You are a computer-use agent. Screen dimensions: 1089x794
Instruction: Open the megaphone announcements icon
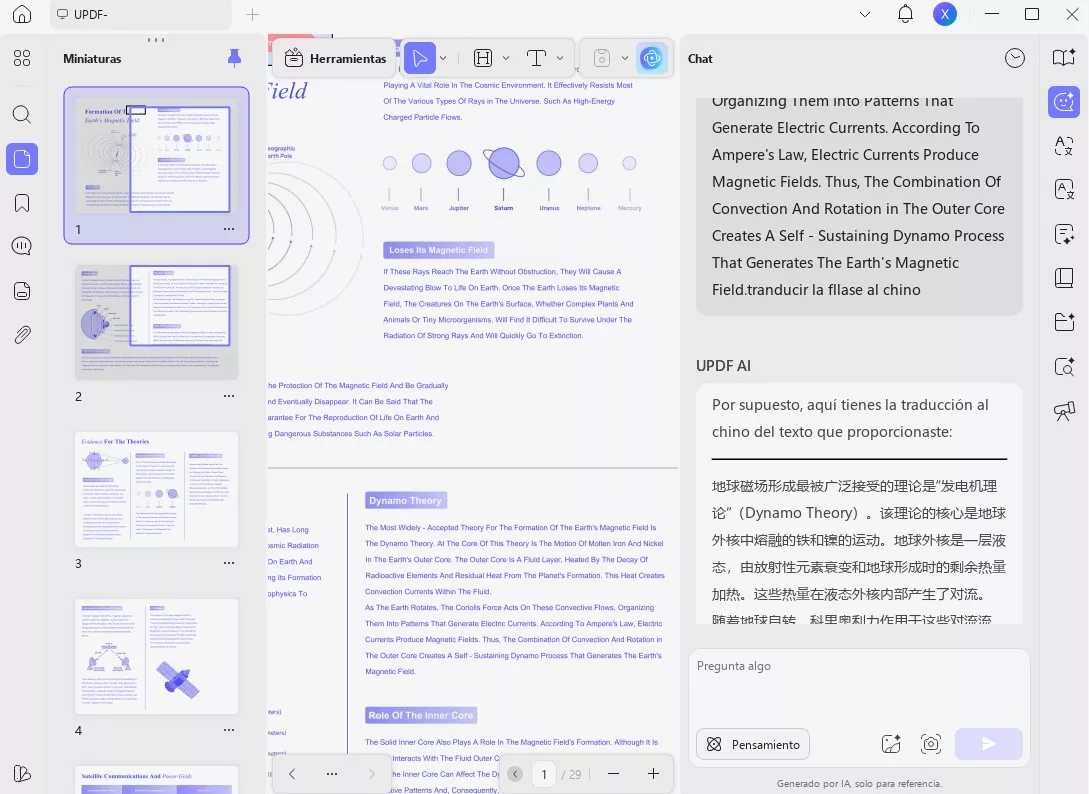[x=1064, y=411]
